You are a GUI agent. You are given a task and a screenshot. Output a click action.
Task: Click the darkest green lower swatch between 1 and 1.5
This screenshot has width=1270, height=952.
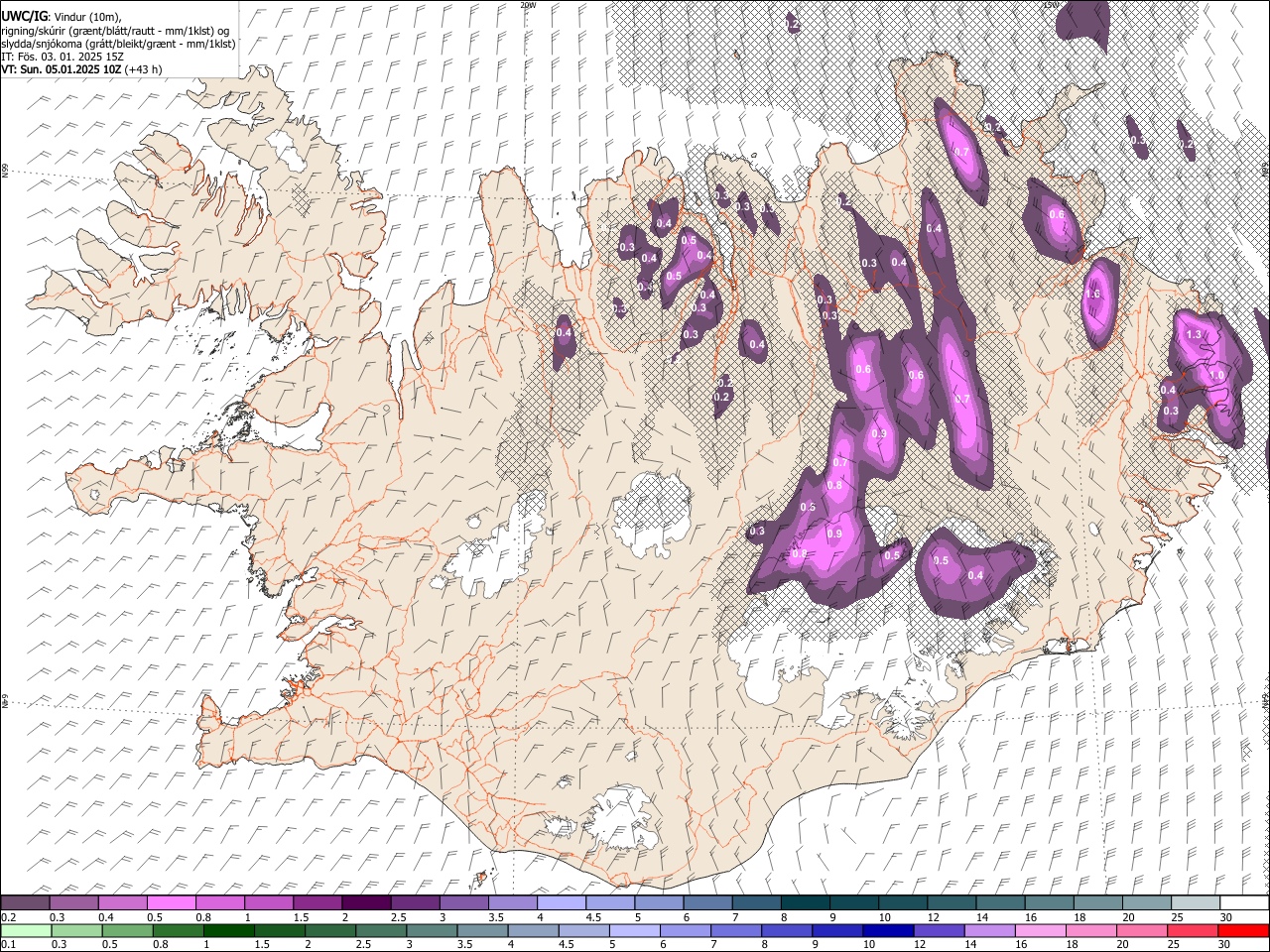click(x=227, y=931)
